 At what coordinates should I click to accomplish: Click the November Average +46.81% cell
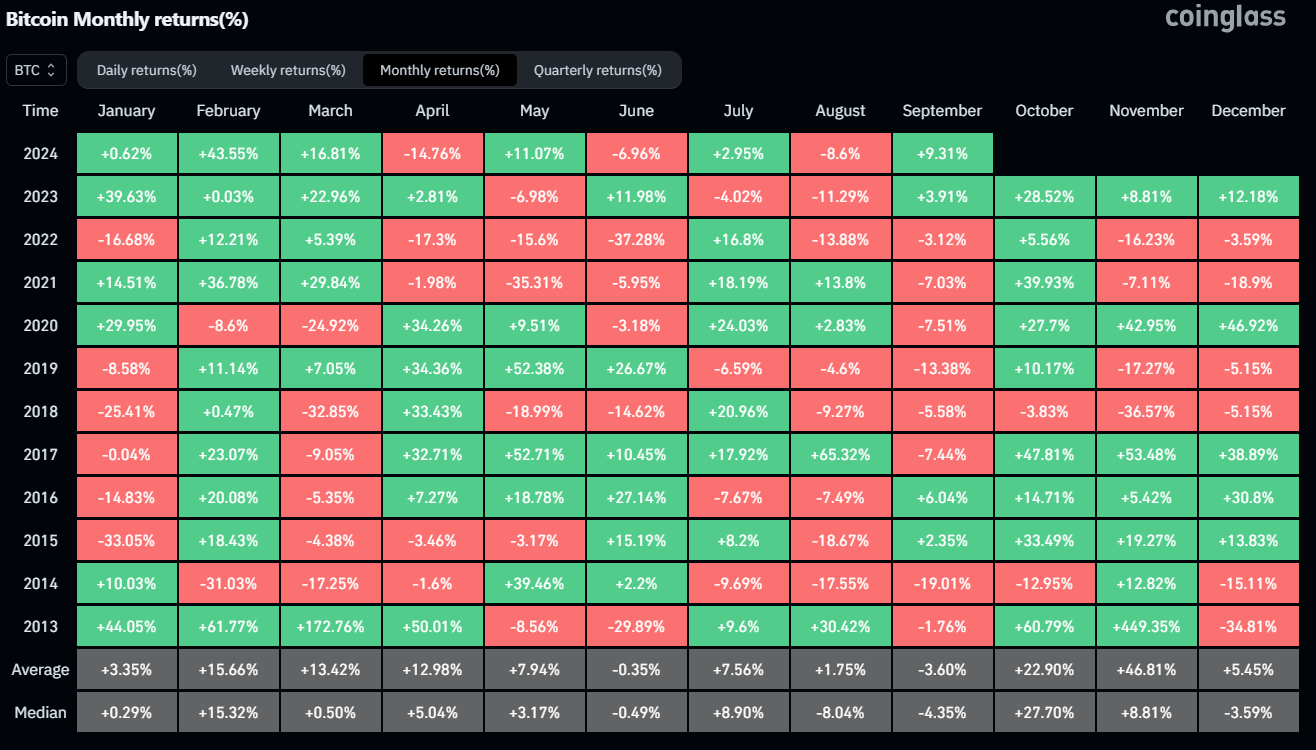[x=1146, y=670]
